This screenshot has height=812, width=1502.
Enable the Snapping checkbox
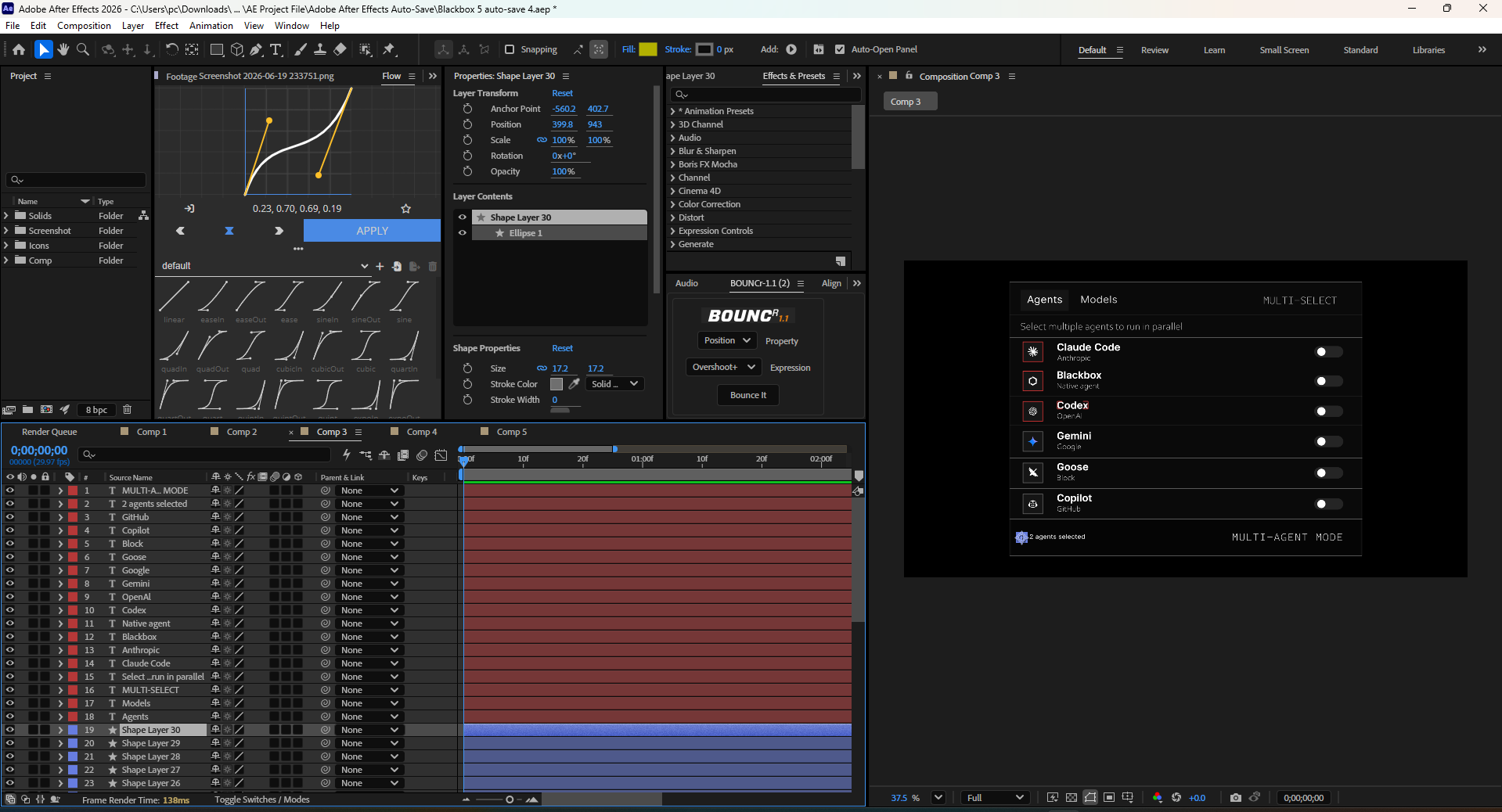click(510, 49)
